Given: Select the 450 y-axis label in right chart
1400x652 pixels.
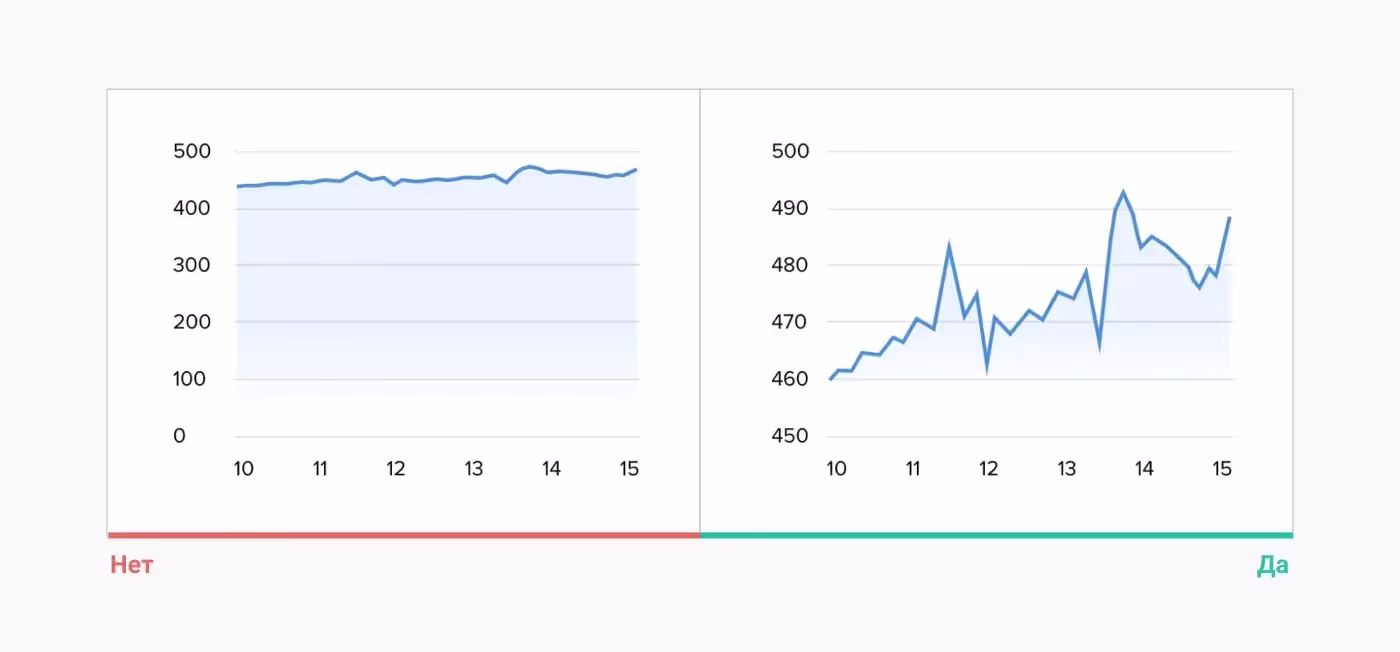Looking at the screenshot, I should coord(789,436).
